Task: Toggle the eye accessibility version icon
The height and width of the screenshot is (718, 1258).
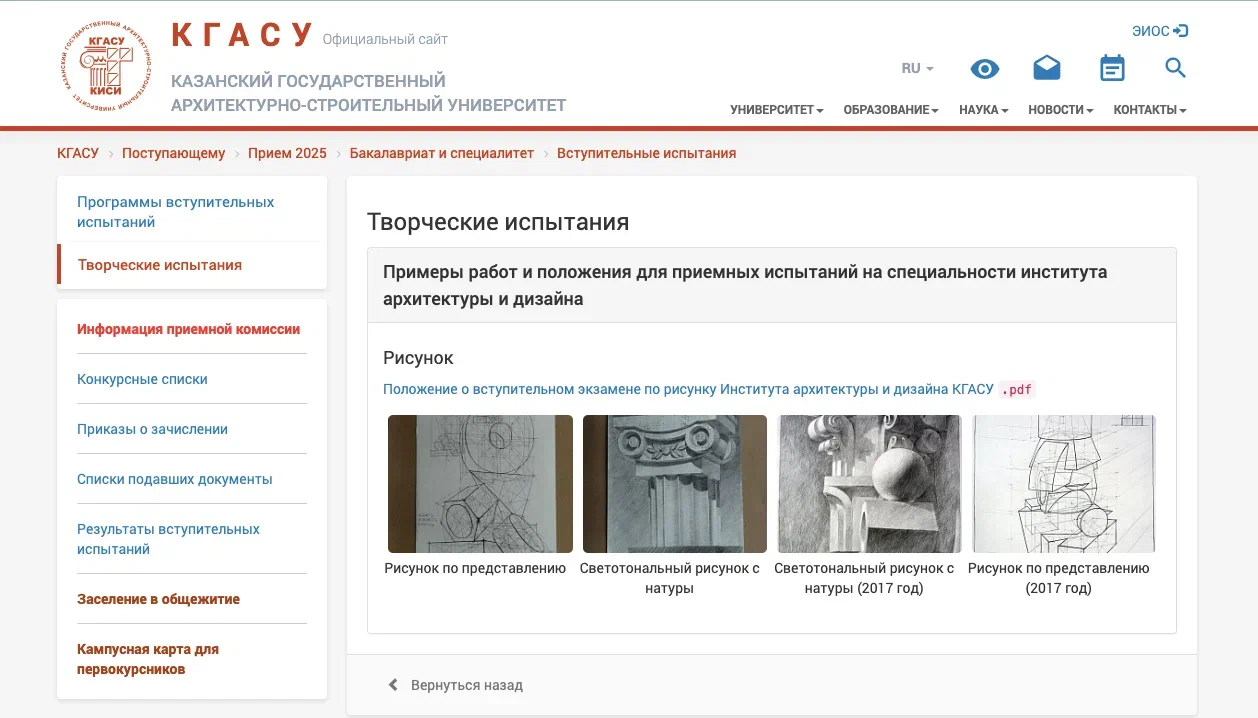Action: 985,68
